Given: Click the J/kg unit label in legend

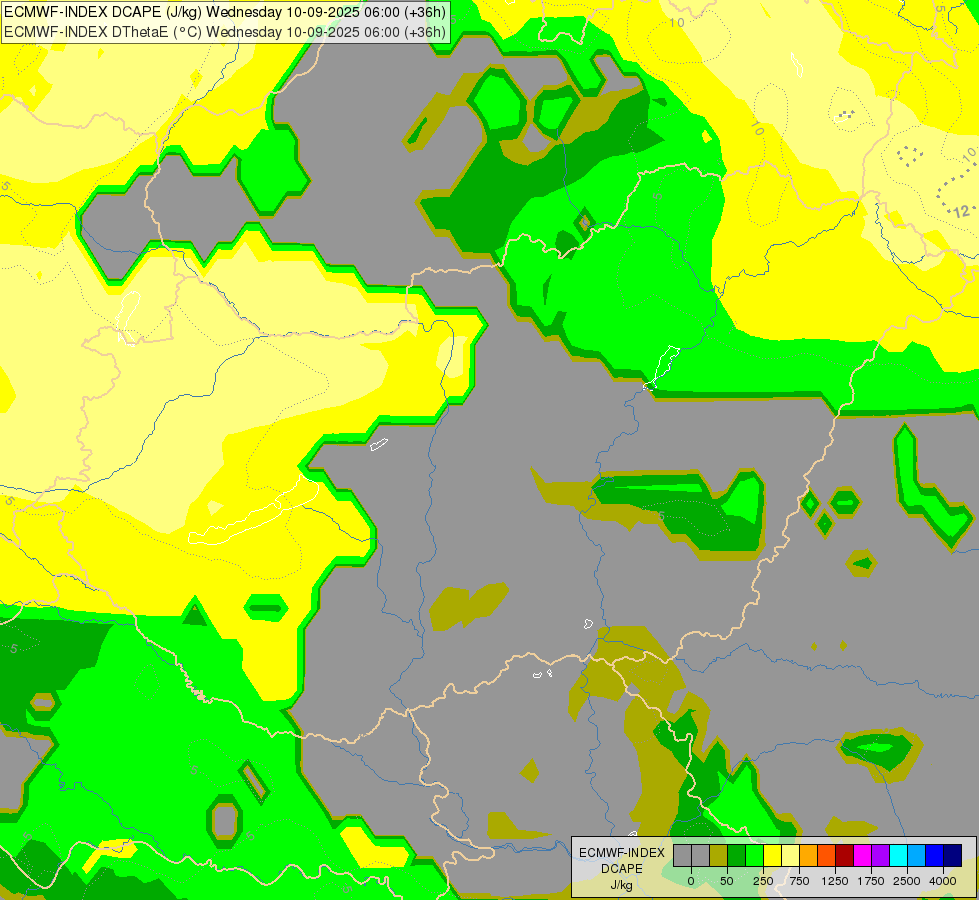Looking at the screenshot, I should point(621,885).
